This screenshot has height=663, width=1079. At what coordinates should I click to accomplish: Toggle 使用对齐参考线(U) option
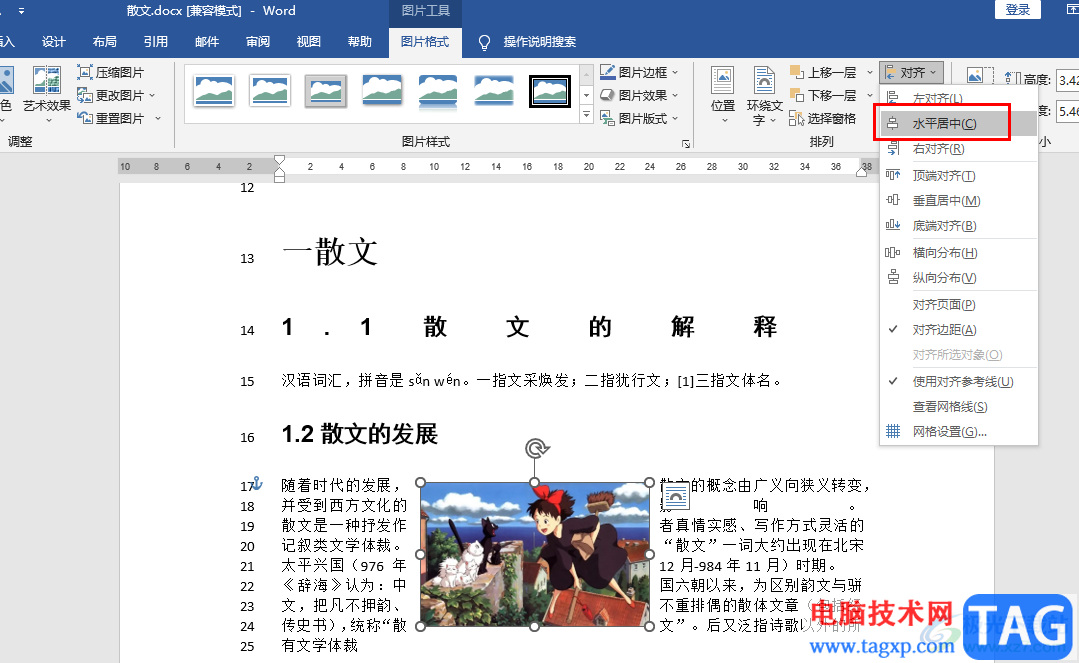[958, 381]
